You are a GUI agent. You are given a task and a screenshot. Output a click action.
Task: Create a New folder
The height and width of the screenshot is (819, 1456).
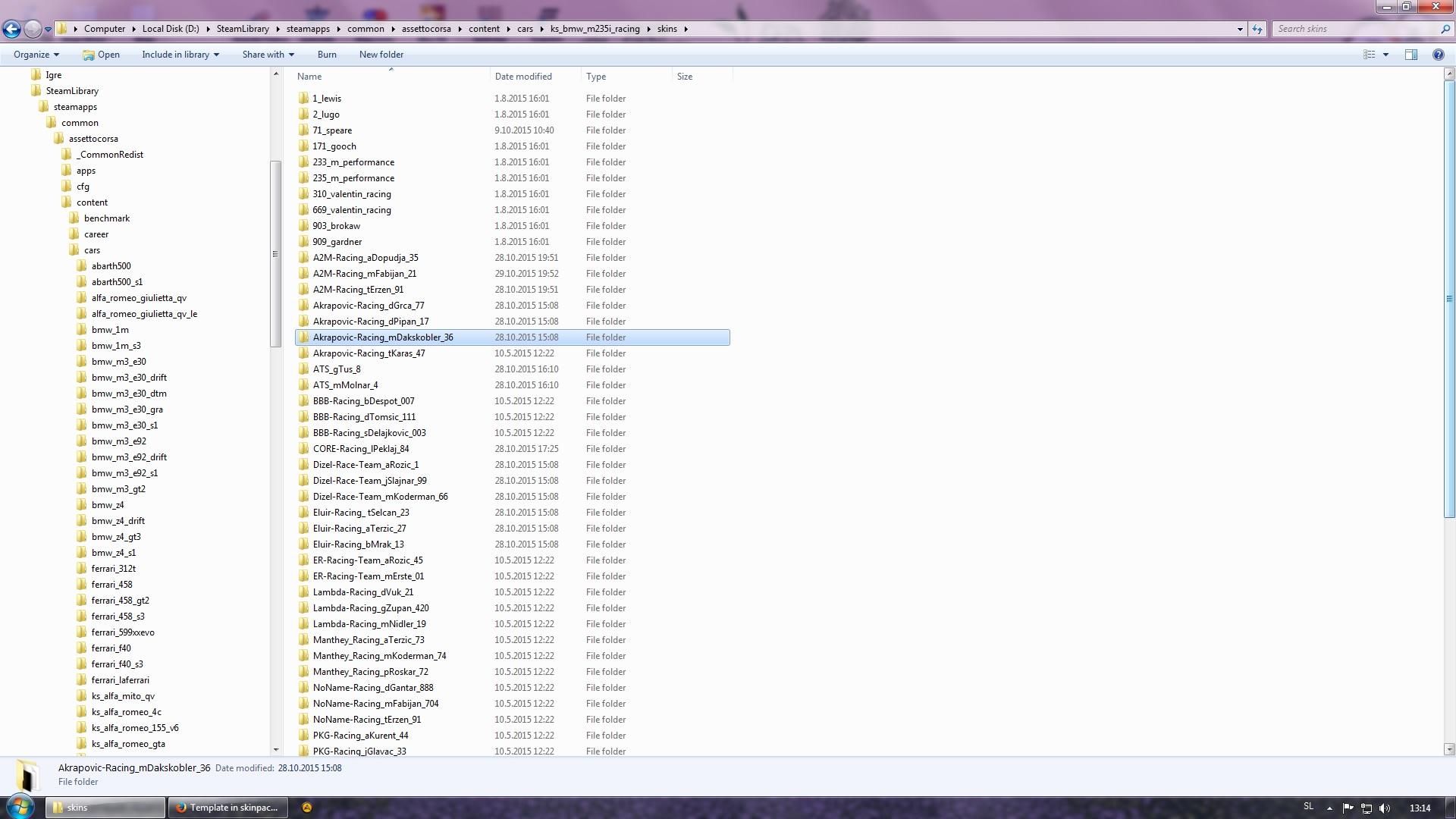pos(381,55)
